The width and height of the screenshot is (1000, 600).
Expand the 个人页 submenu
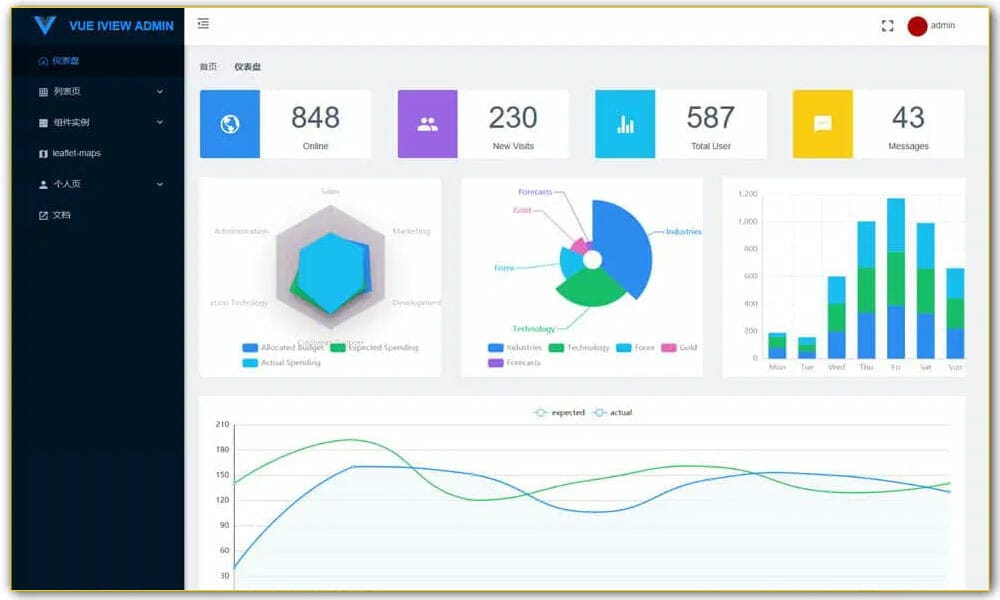point(160,184)
